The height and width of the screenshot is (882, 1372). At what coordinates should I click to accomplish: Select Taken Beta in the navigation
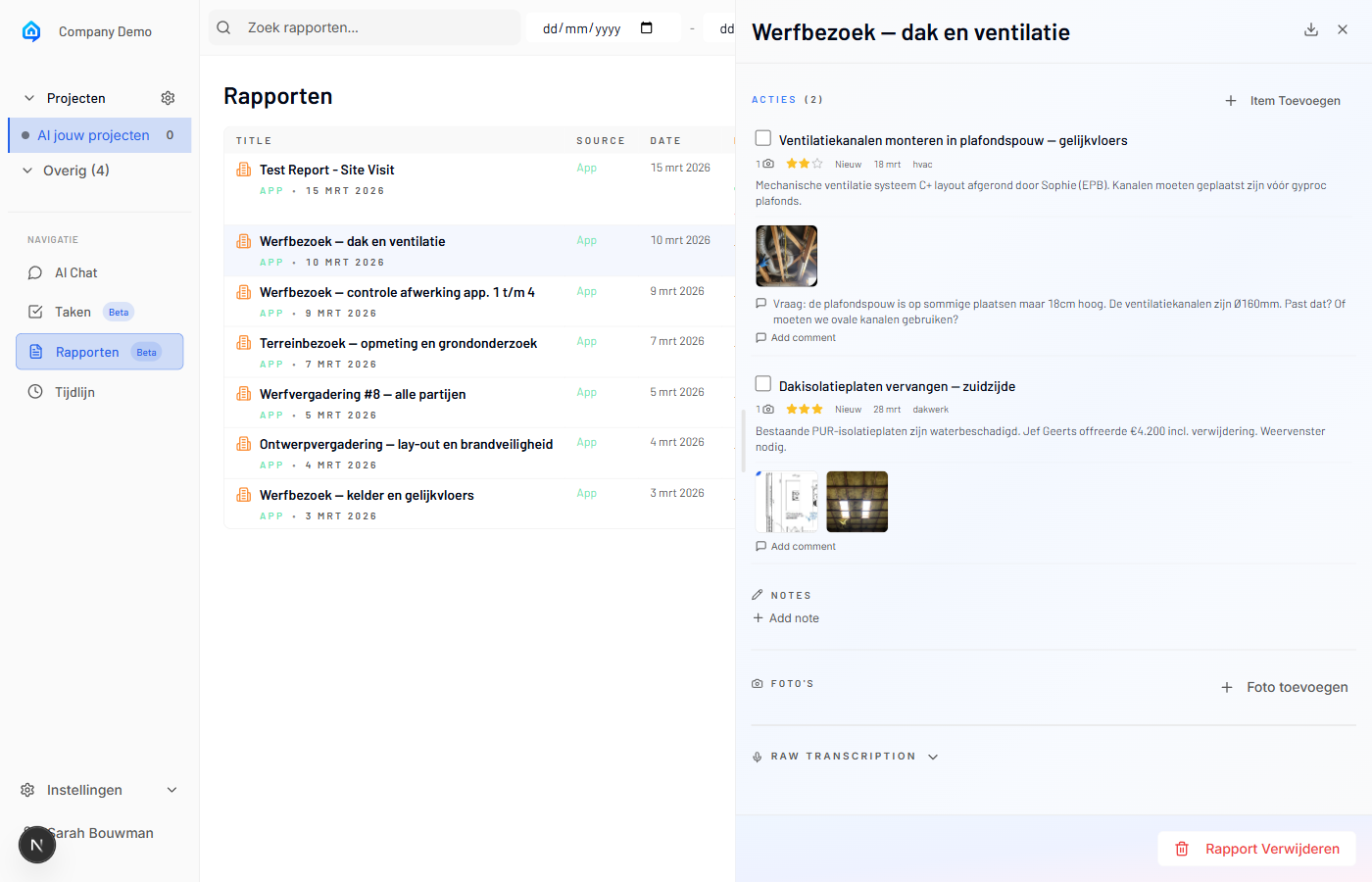point(73,311)
